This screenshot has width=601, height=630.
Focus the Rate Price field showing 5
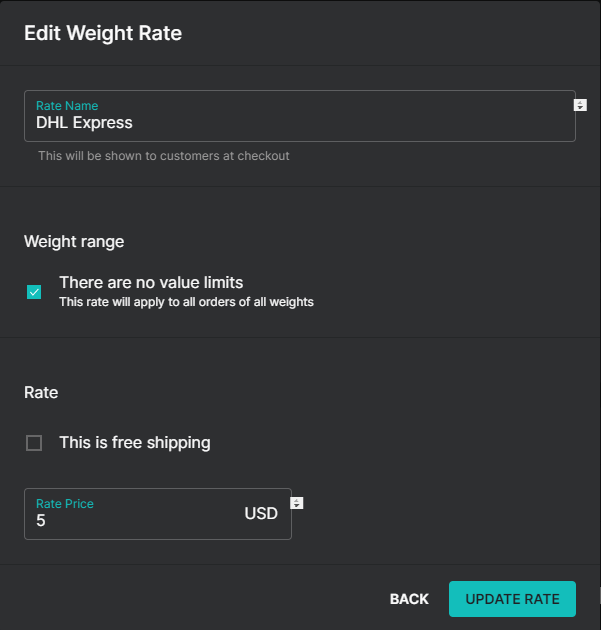(158, 514)
